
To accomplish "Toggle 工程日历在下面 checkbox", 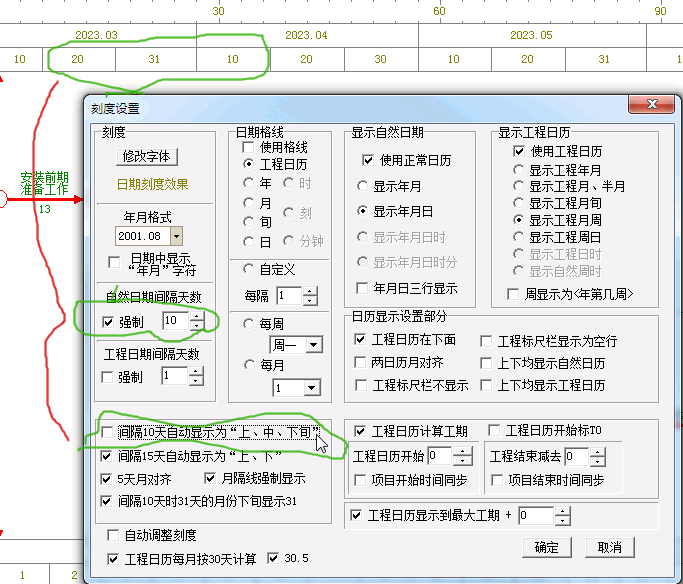I will tap(360, 339).
